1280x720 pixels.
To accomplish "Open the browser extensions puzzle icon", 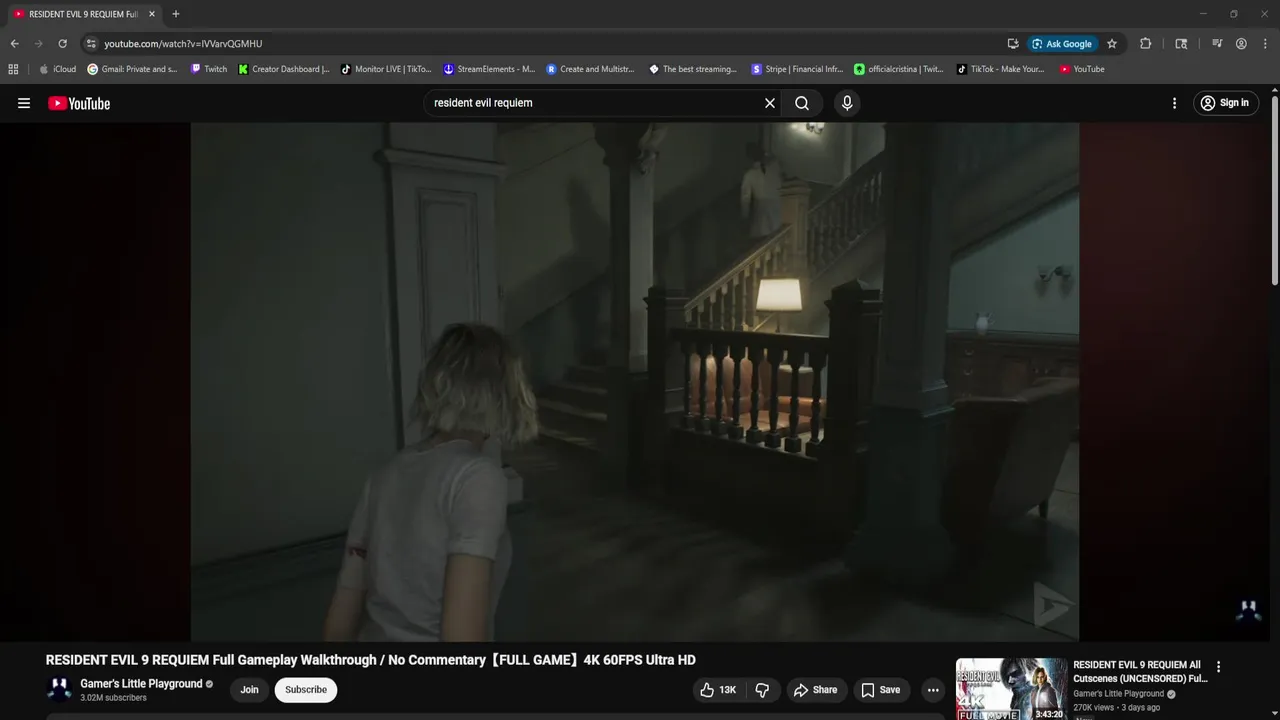I will coord(1146,44).
